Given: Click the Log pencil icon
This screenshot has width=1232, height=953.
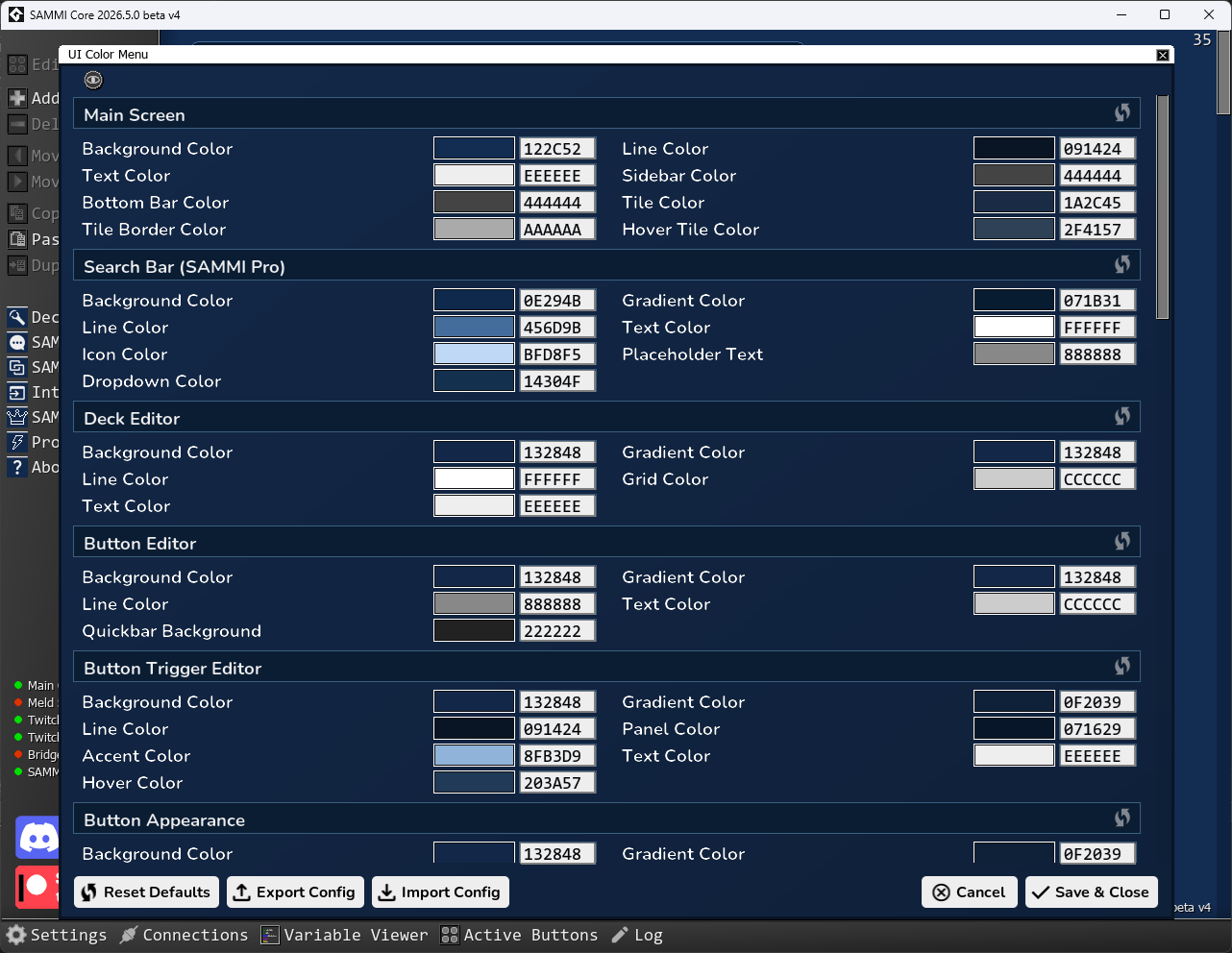Looking at the screenshot, I should tap(621, 935).
